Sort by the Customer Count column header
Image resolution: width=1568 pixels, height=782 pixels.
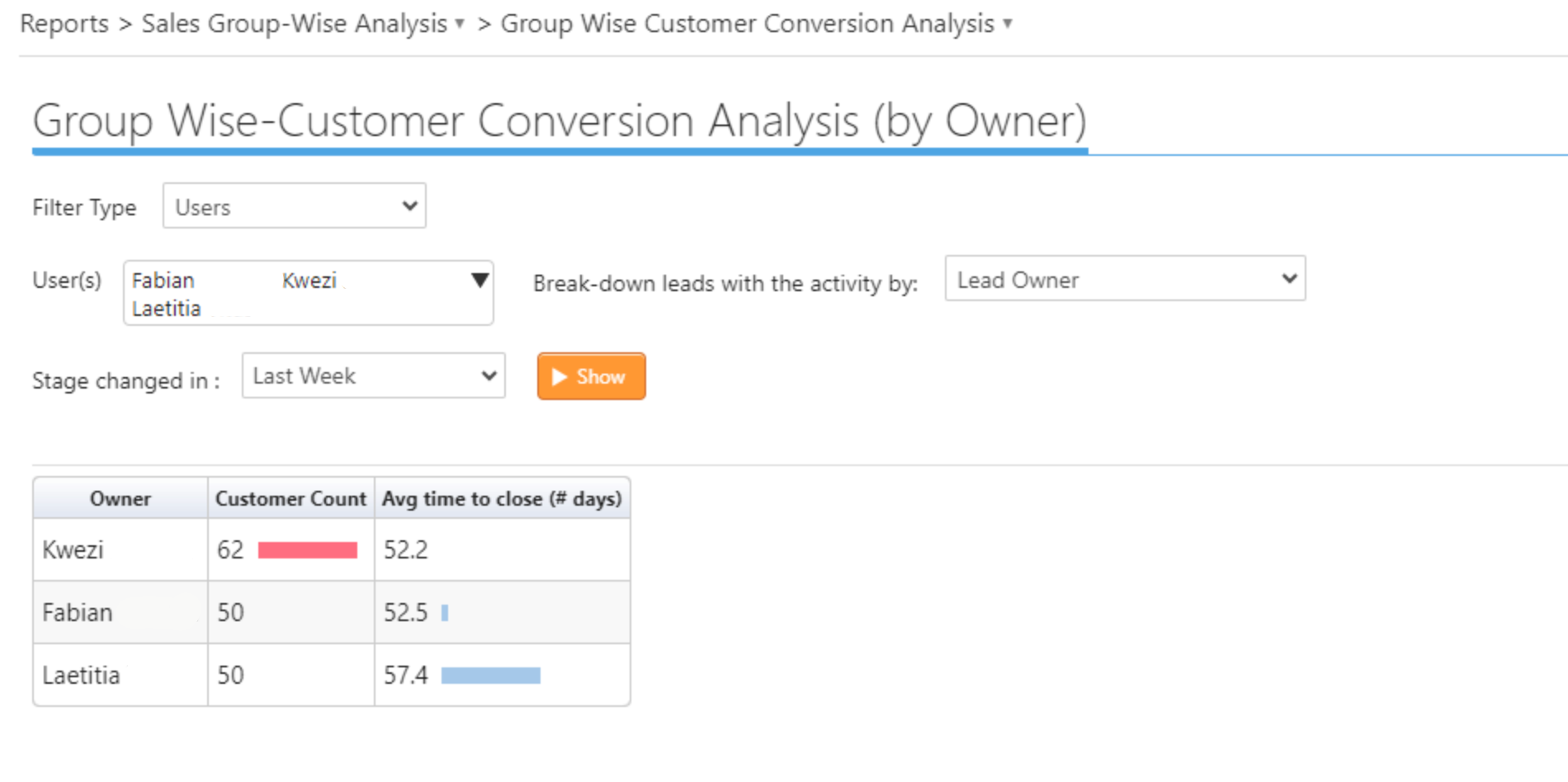[290, 499]
